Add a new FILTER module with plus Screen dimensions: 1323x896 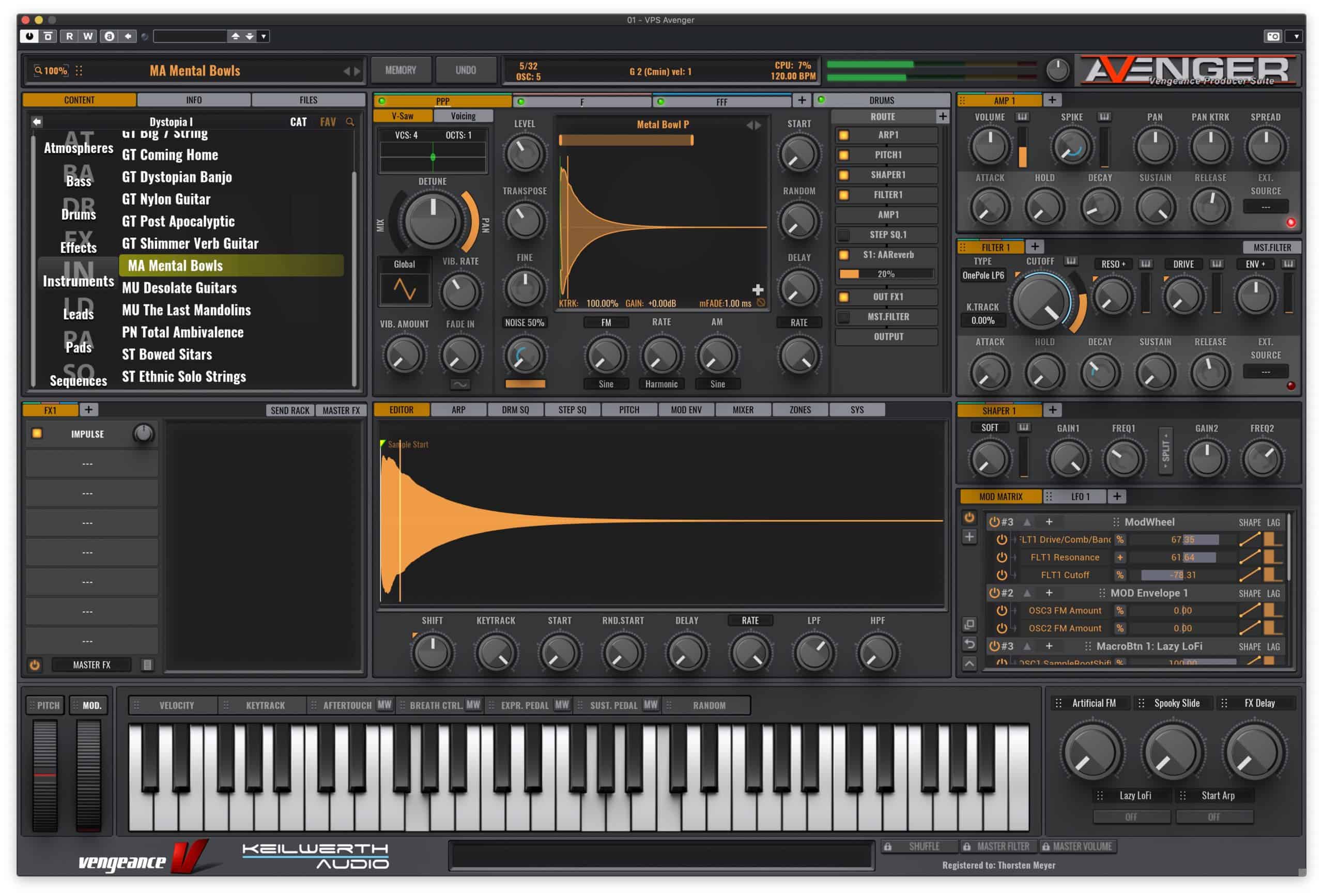(x=1035, y=246)
